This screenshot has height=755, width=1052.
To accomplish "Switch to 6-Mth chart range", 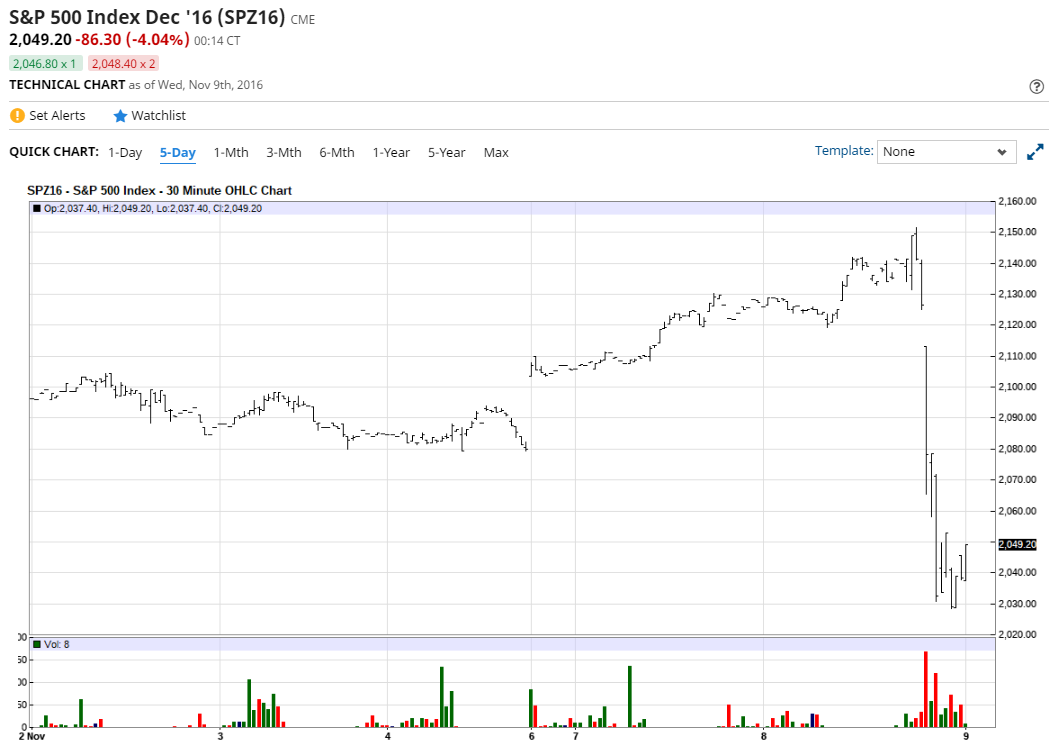I will tap(337, 152).
